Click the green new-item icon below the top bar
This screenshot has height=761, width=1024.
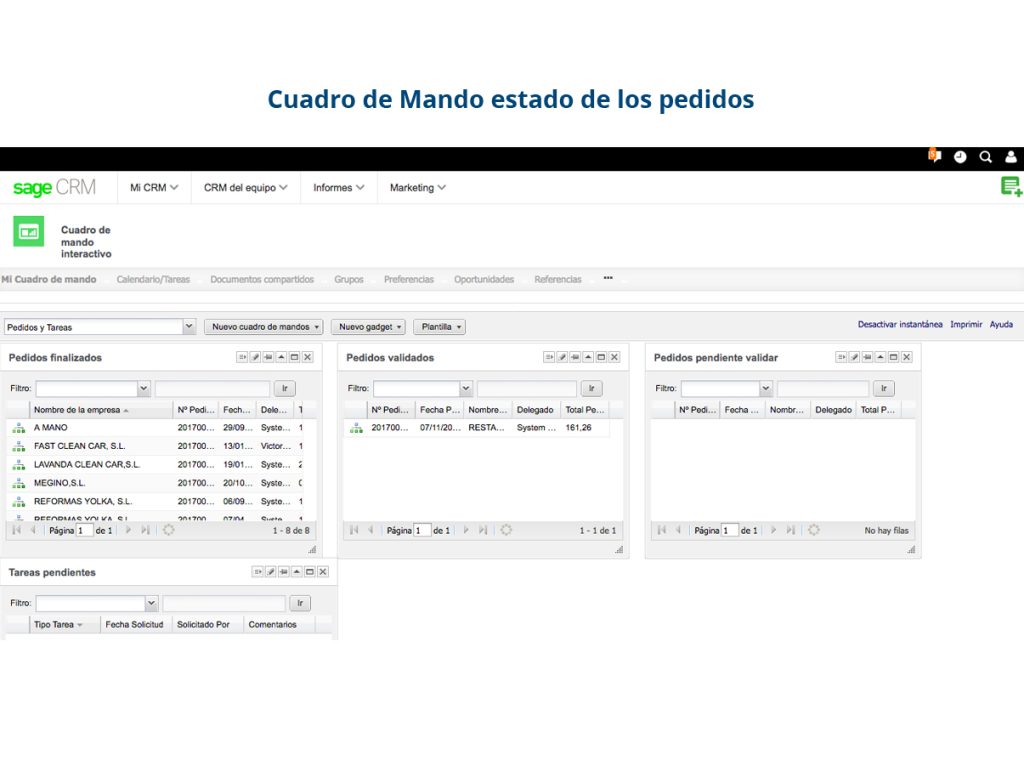pyautogui.click(x=1011, y=186)
